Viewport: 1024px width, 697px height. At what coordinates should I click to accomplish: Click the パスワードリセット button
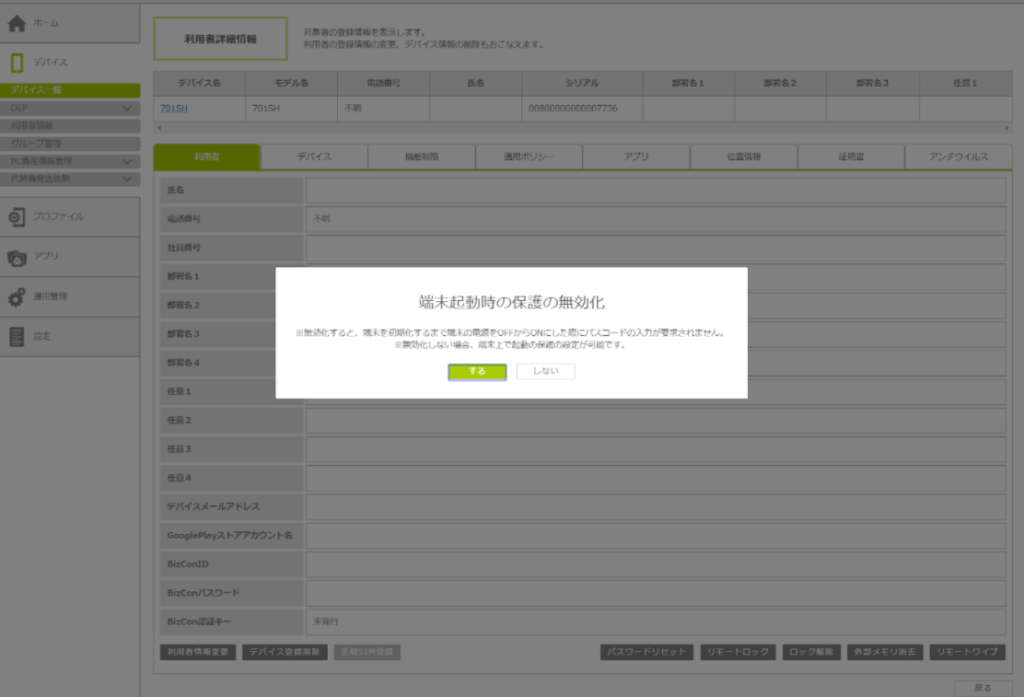pyautogui.click(x=647, y=652)
